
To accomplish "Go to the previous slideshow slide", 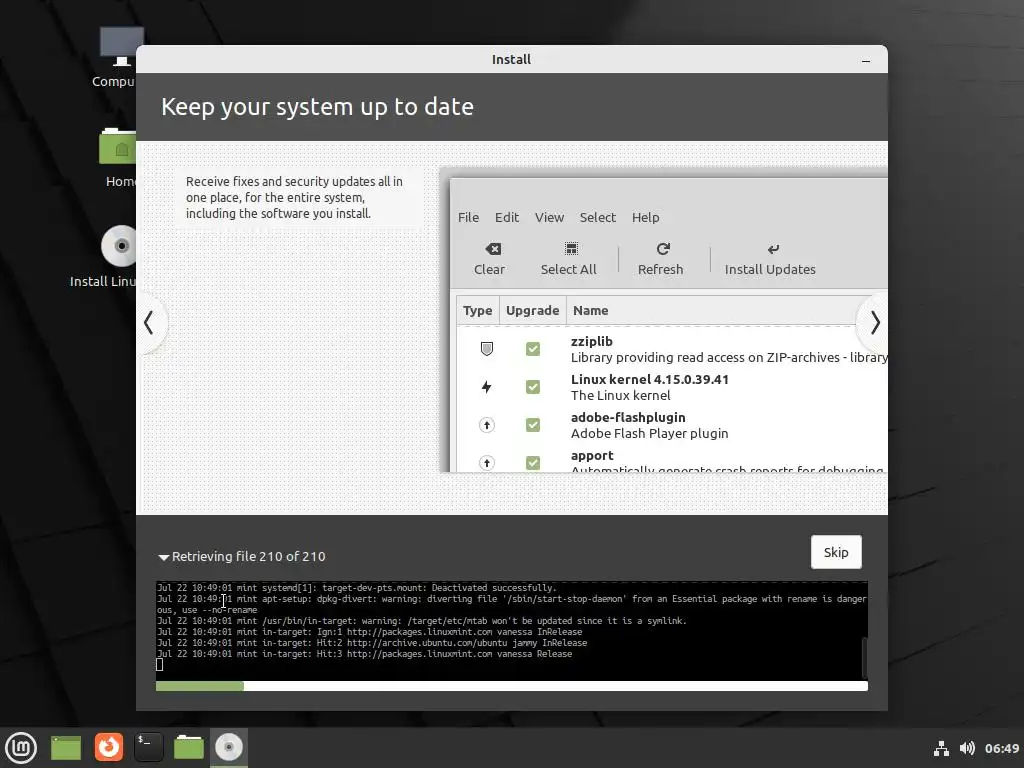I will pyautogui.click(x=150, y=323).
